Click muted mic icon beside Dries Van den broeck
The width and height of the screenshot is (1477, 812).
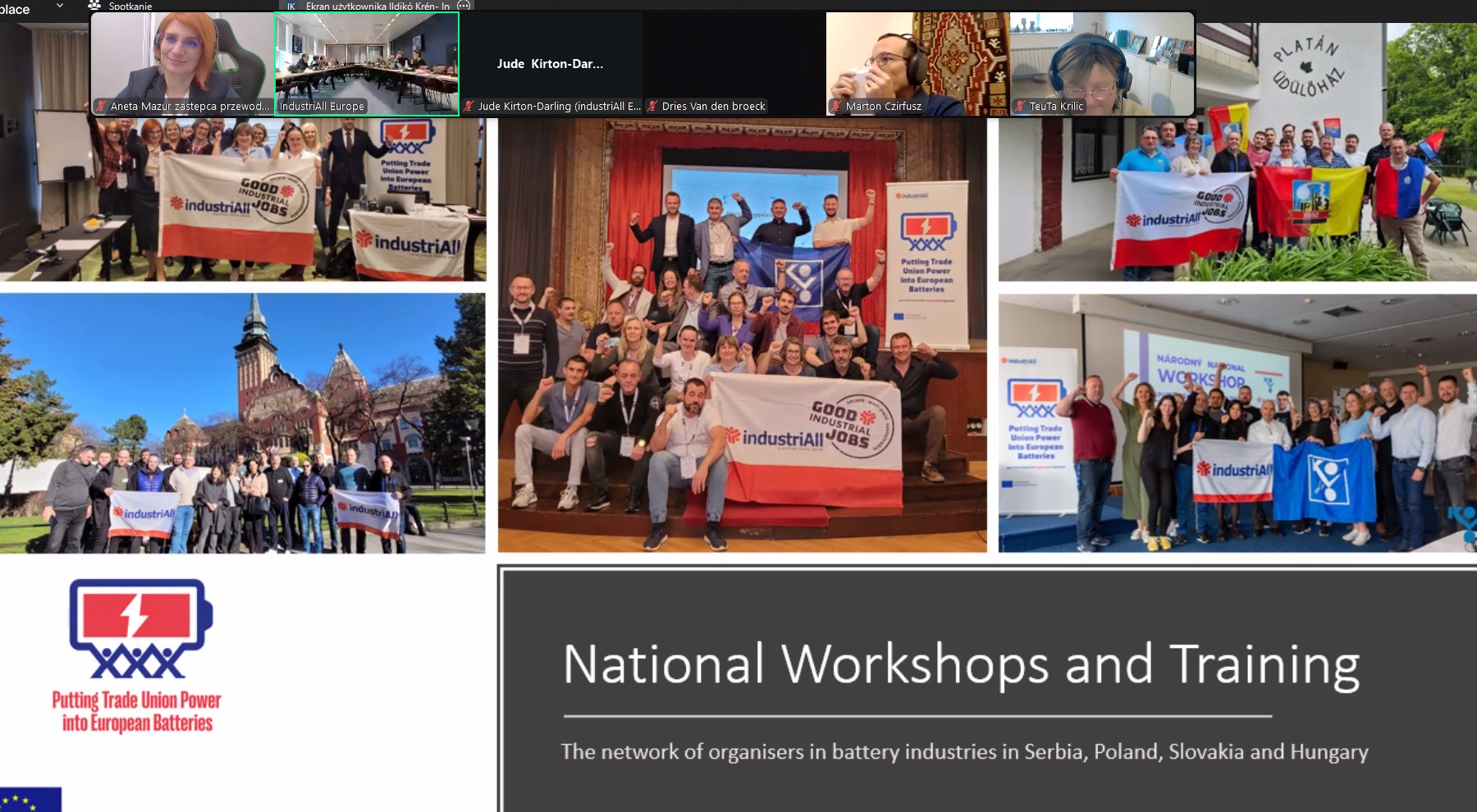pyautogui.click(x=652, y=106)
